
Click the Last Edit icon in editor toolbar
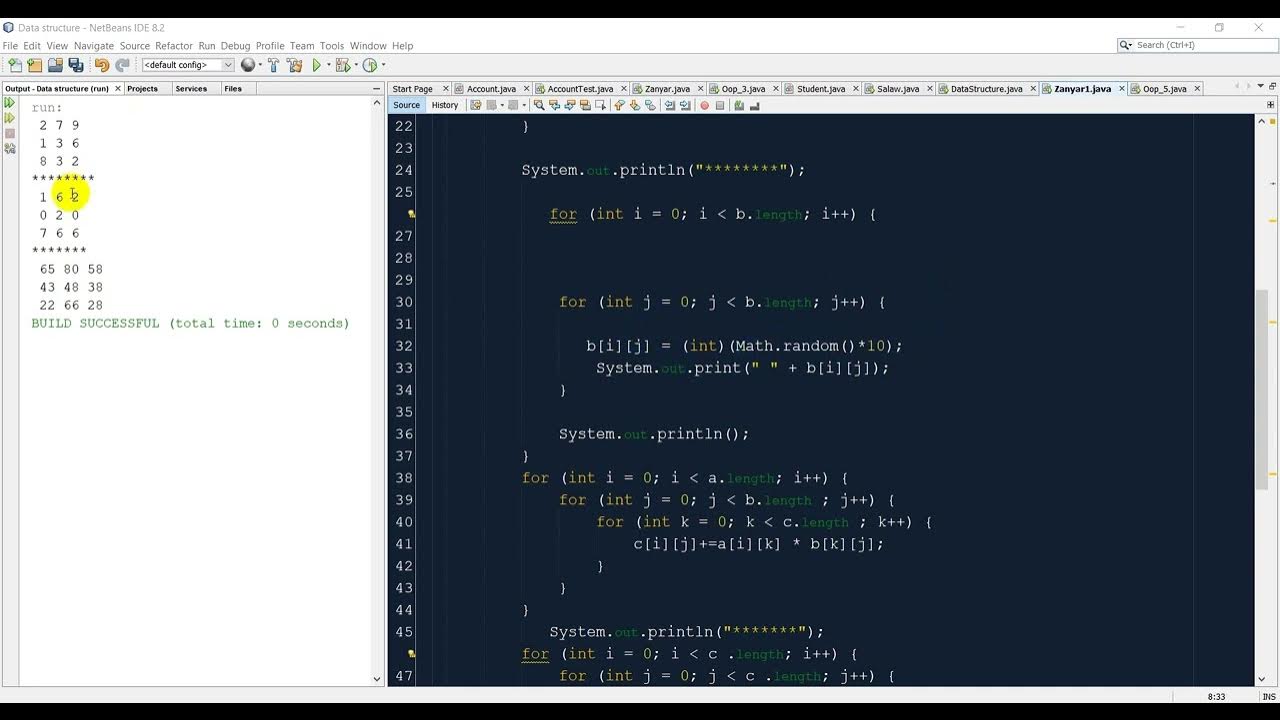pyautogui.click(x=476, y=105)
